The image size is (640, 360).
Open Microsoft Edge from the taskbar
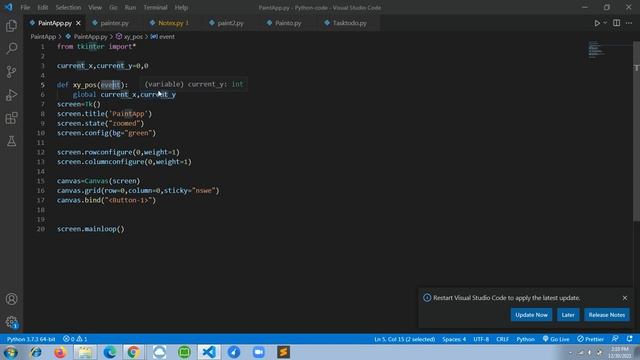point(109,352)
